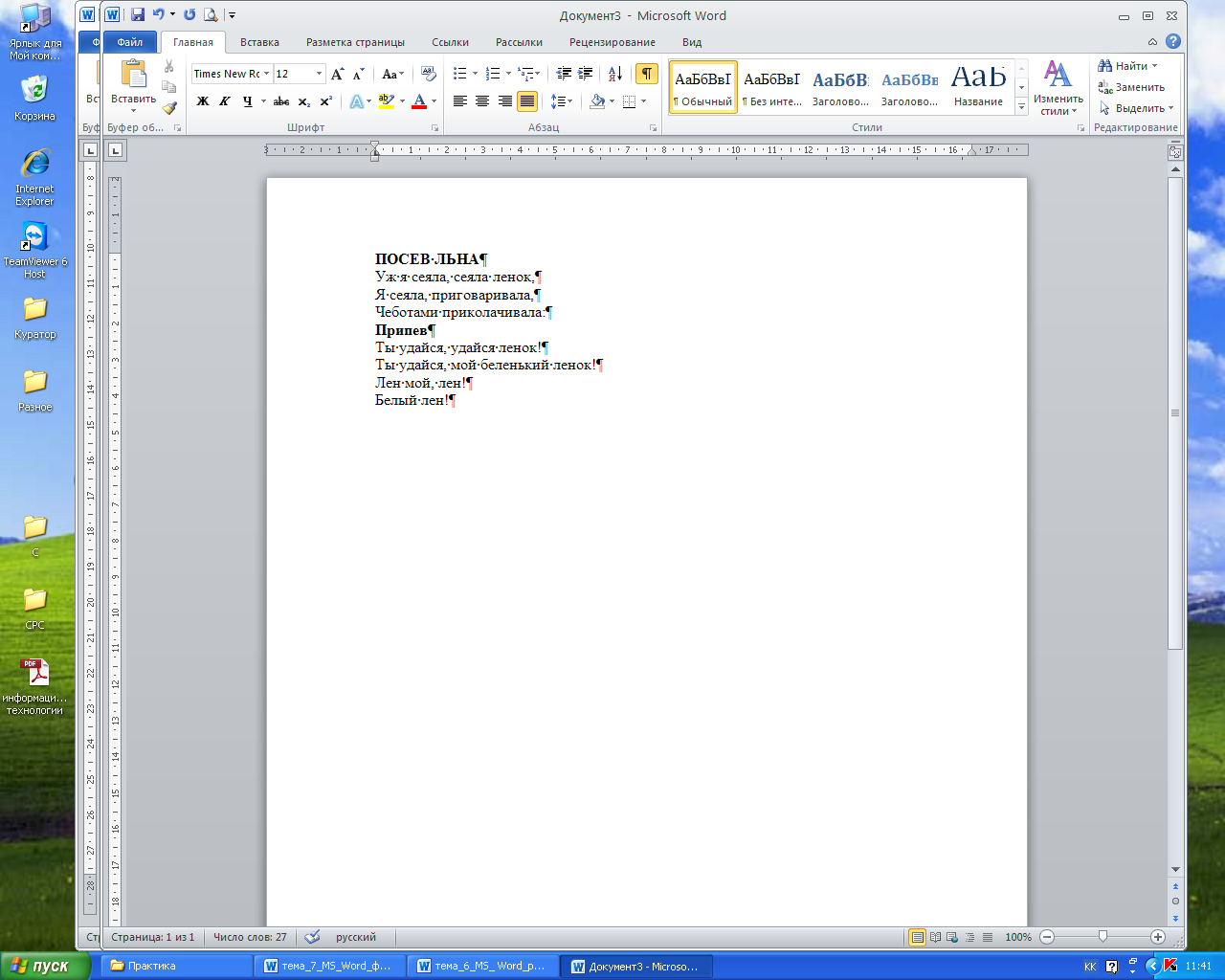Activate Format Painter brush icon

(169, 108)
